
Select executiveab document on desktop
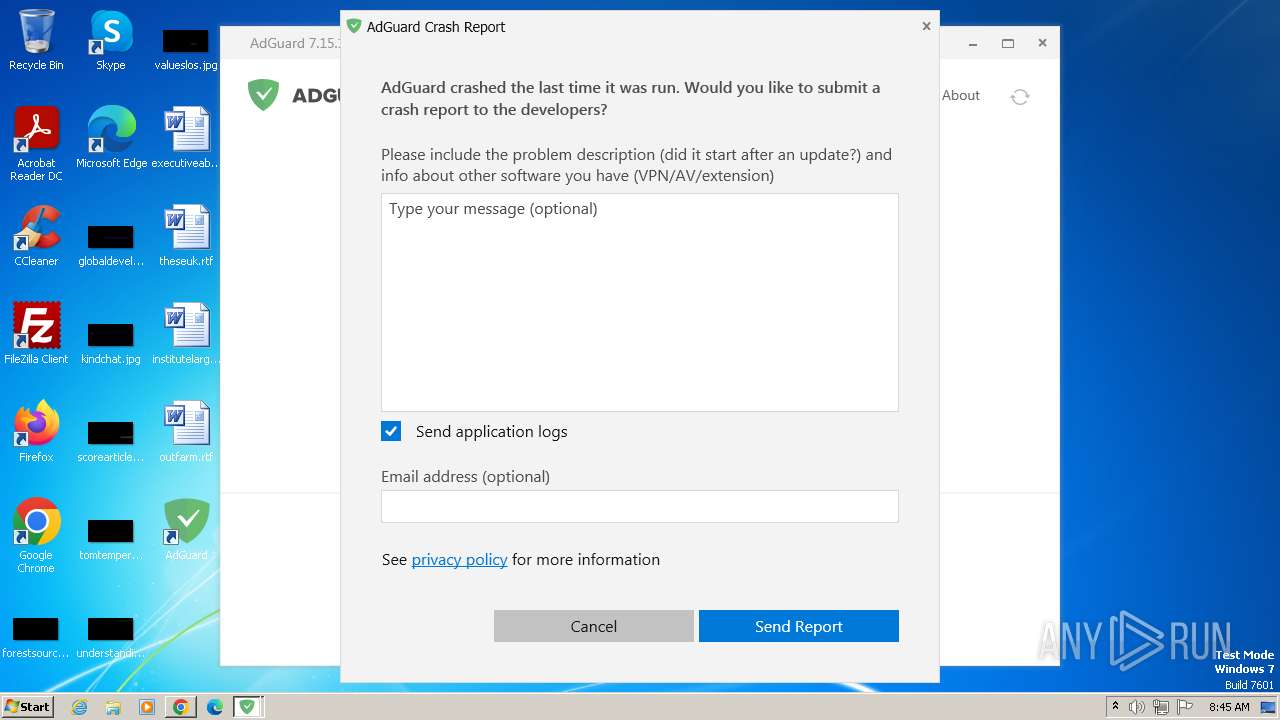click(186, 138)
